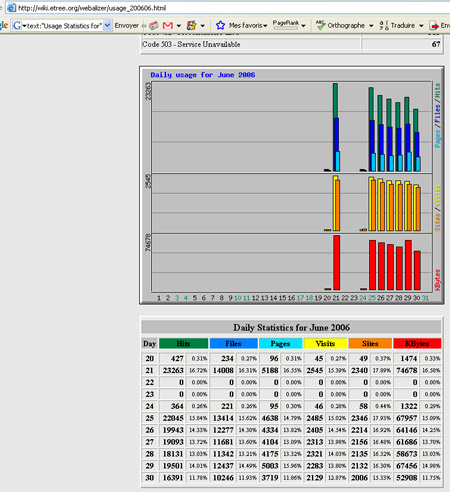
Task: Click the Daily Statistics for June 2006 heading
Action: (291, 327)
